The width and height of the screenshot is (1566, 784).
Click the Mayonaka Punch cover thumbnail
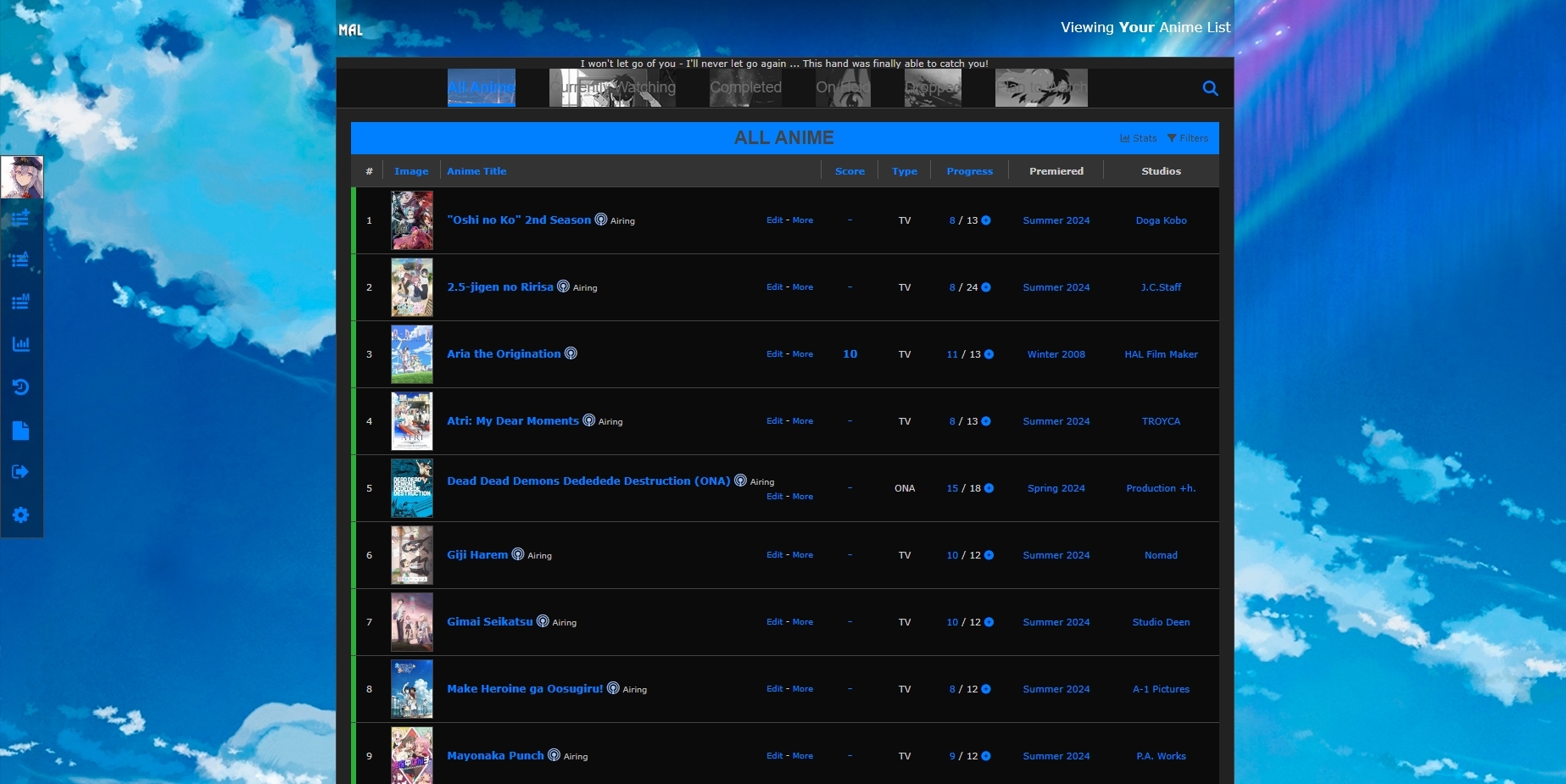[412, 755]
